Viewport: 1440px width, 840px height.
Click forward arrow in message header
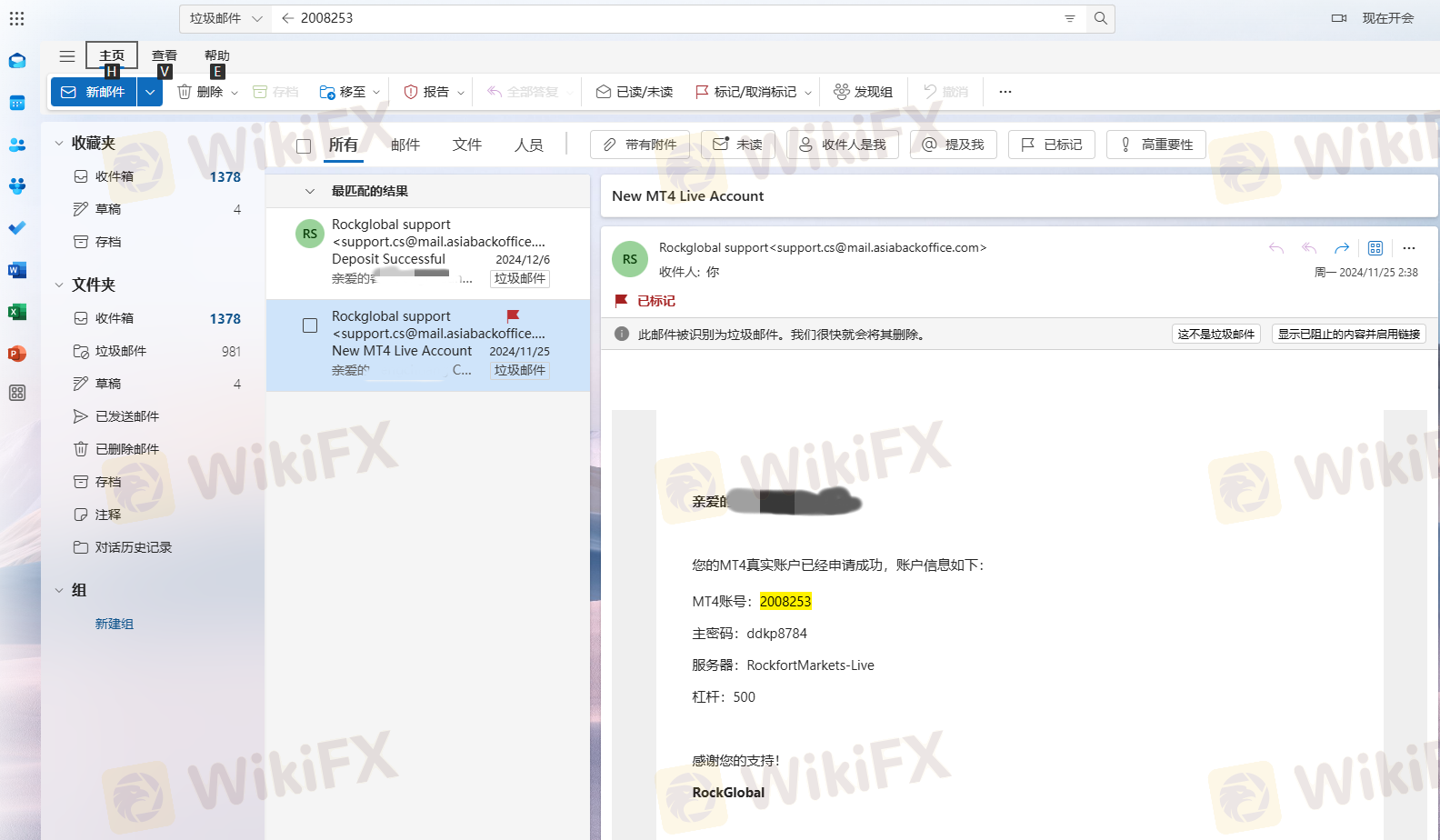tap(1342, 248)
